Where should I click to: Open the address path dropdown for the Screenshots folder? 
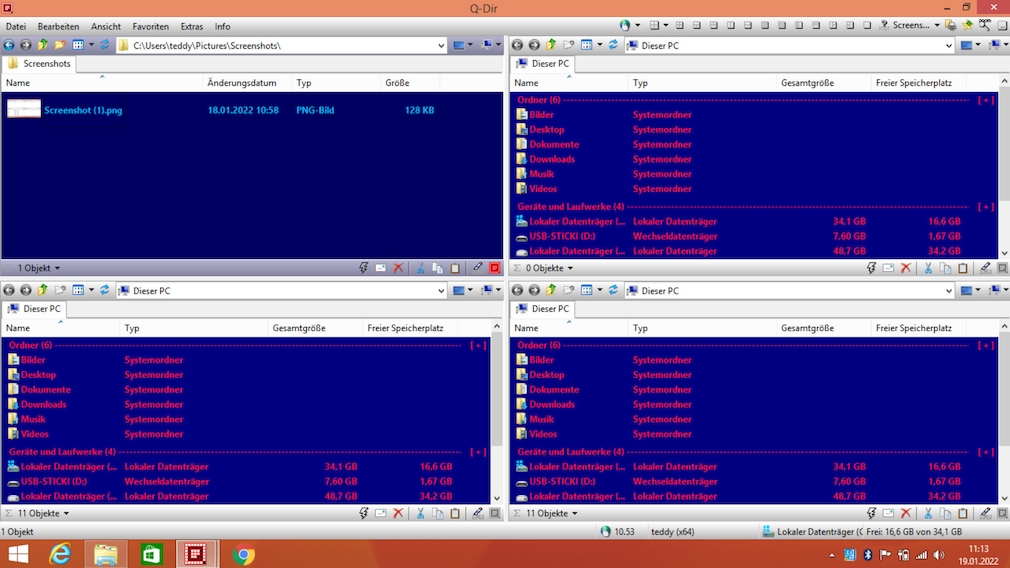click(441, 45)
